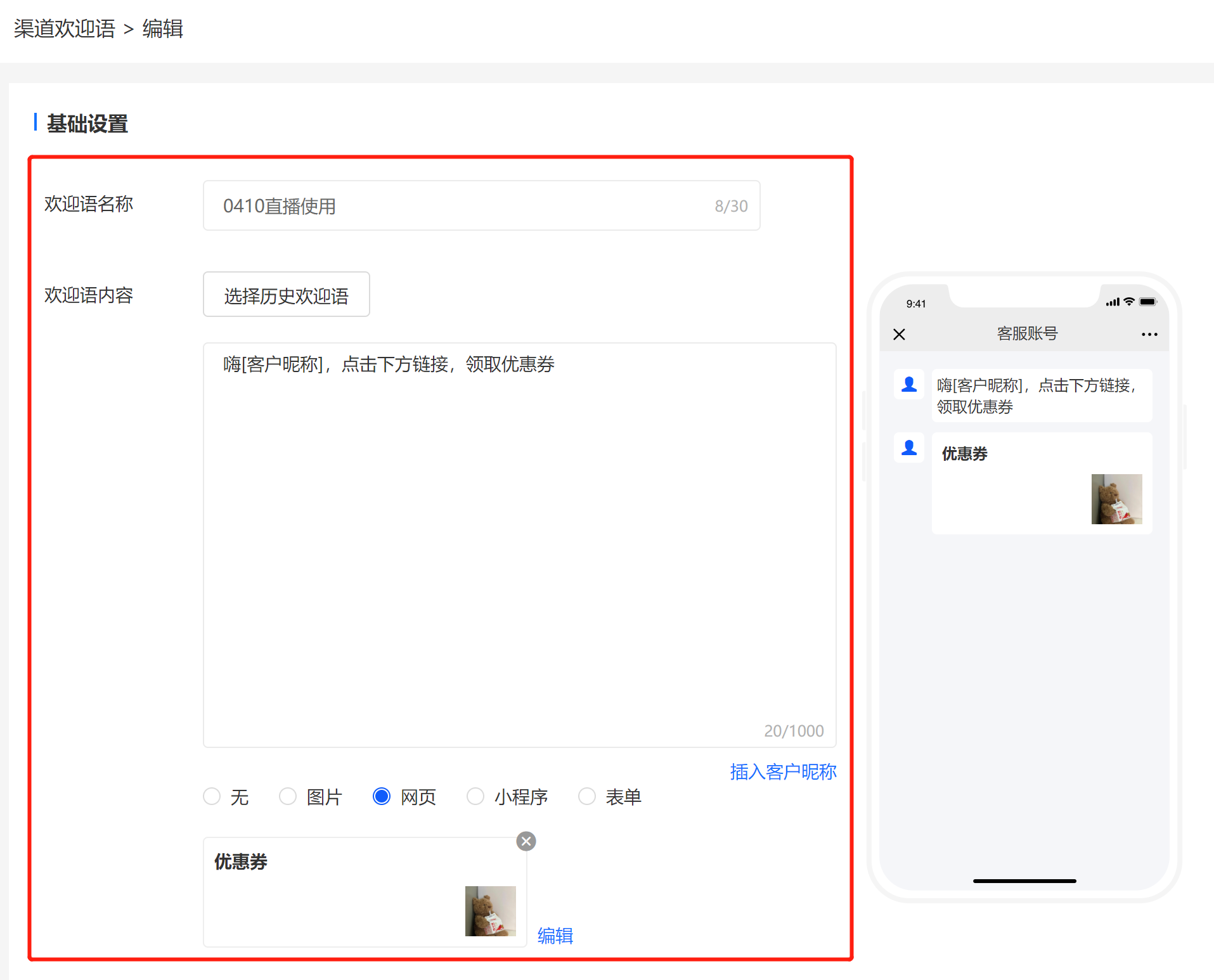Click bear thumbnail in phone preview card
The width and height of the screenshot is (1214, 980).
pos(1117,499)
